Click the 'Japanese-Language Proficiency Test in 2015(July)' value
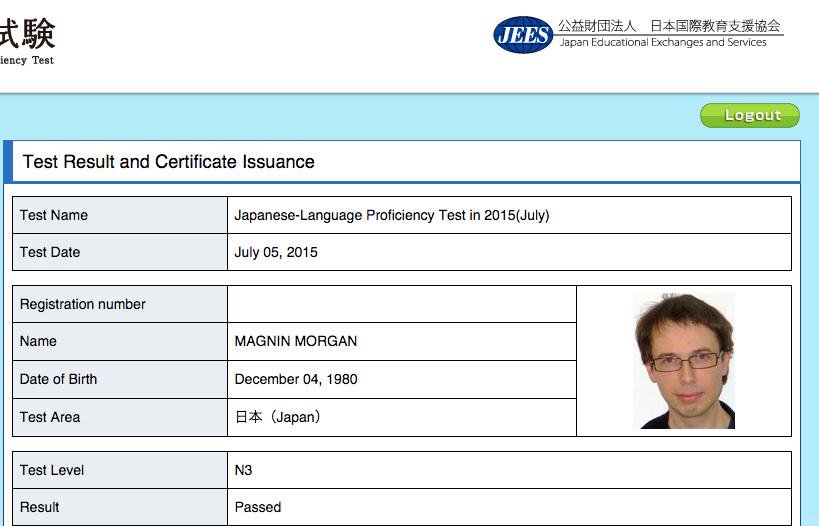This screenshot has height=526, width=819. tap(391, 215)
